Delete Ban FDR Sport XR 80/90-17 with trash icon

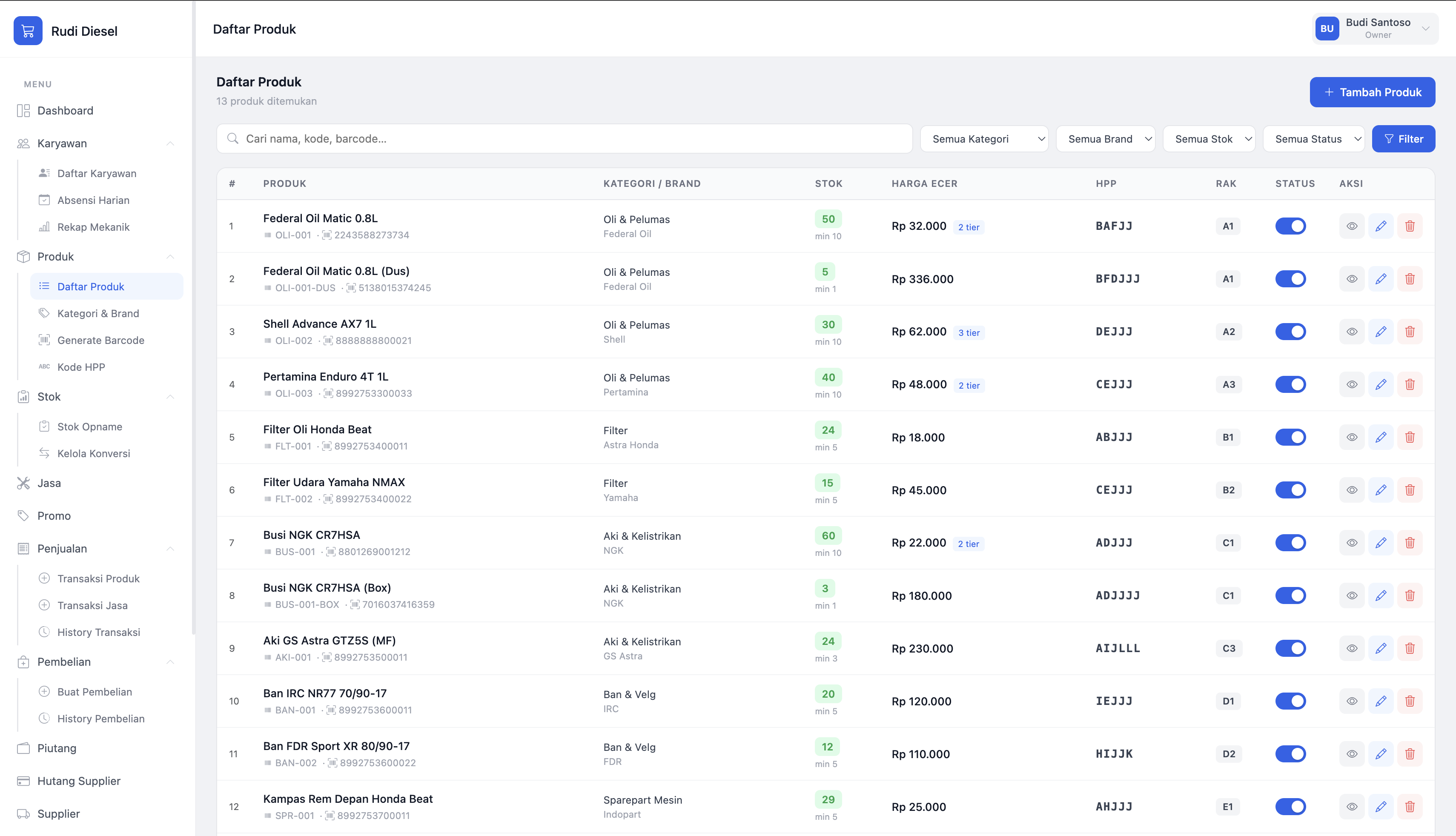click(1410, 754)
